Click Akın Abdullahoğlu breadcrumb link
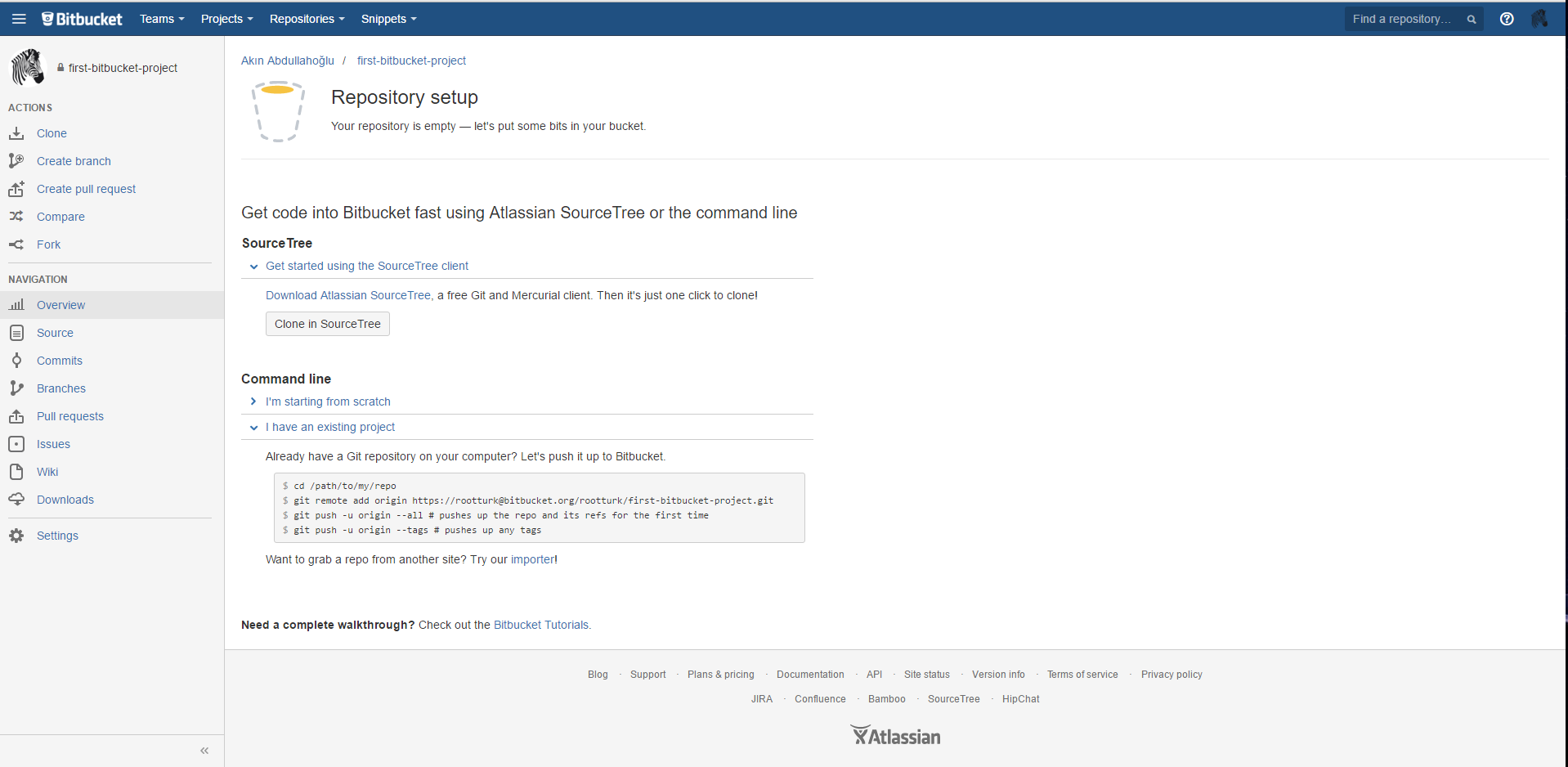Screen dimensions: 1568x767 (x=288, y=61)
